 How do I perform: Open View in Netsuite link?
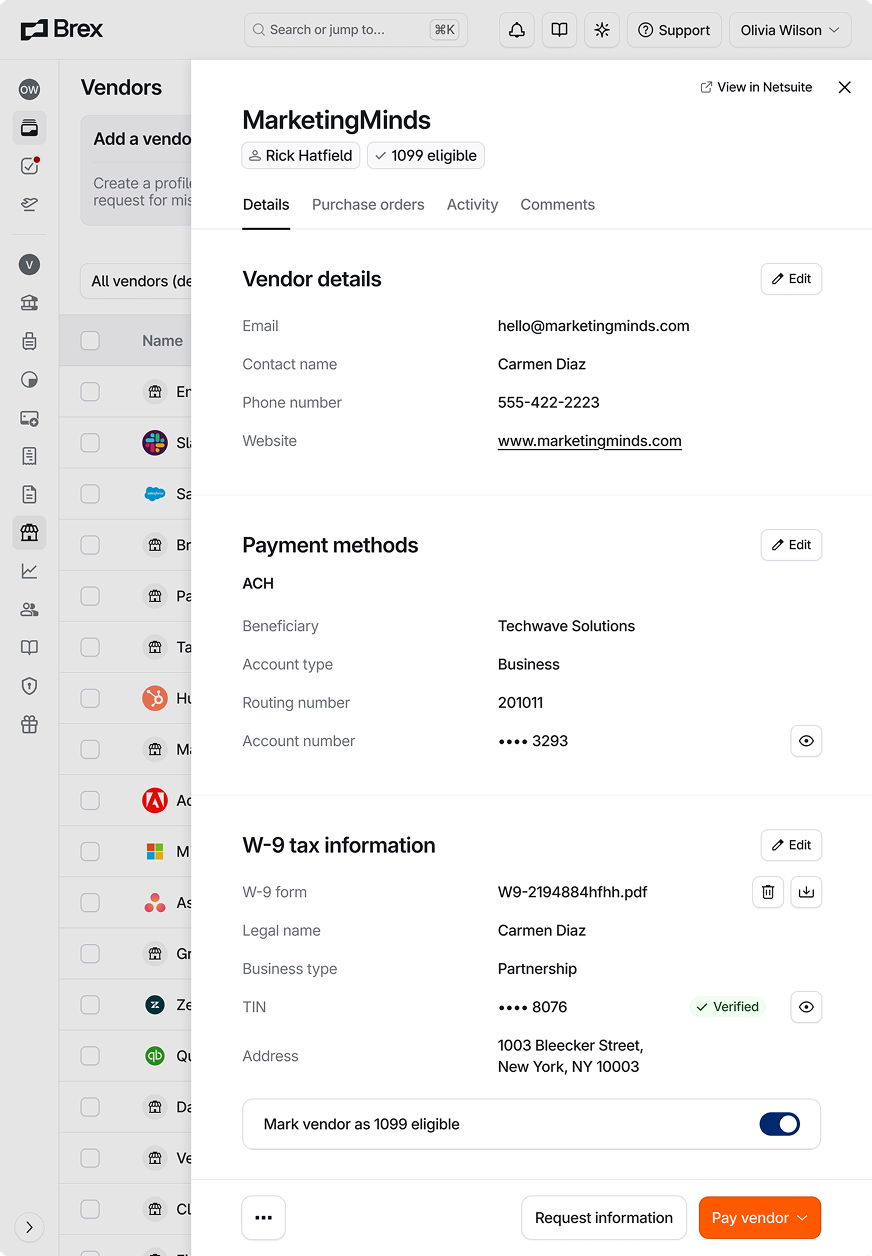[756, 87]
